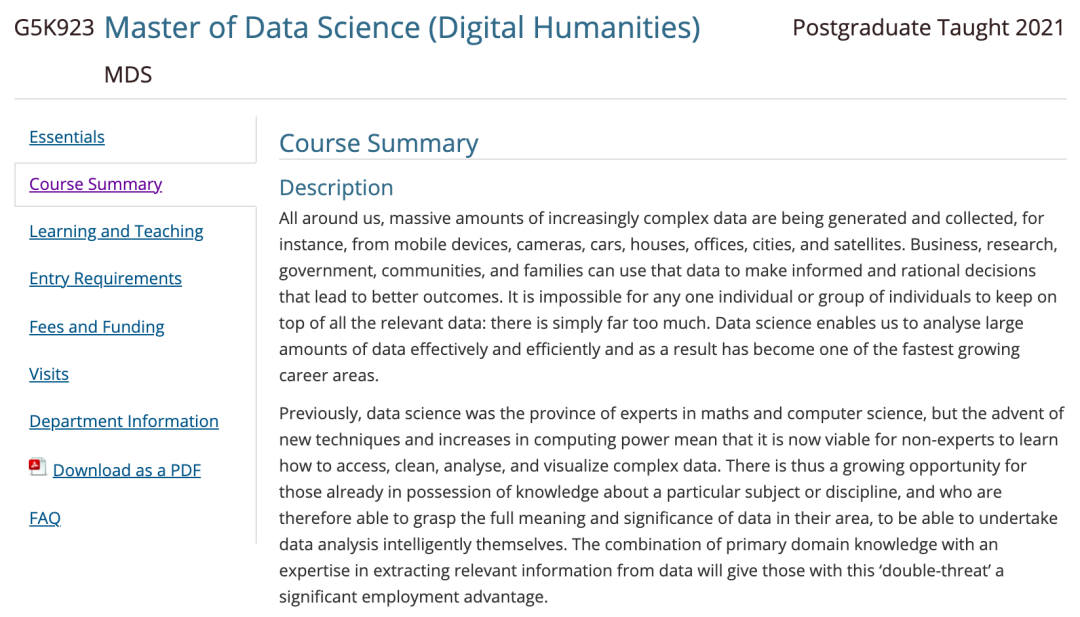Open the Entry Requirements page
The image size is (1080, 617).
105,278
